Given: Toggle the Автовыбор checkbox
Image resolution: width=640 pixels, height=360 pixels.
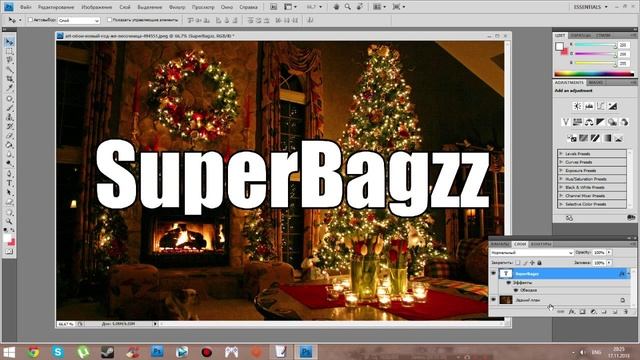Looking at the screenshot, I should [30, 20].
